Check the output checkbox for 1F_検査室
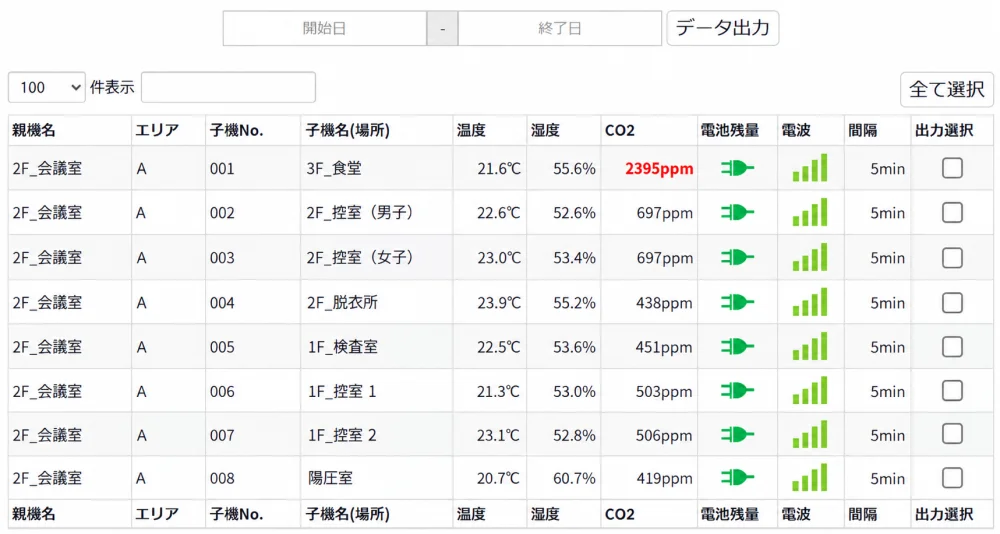 point(952,346)
